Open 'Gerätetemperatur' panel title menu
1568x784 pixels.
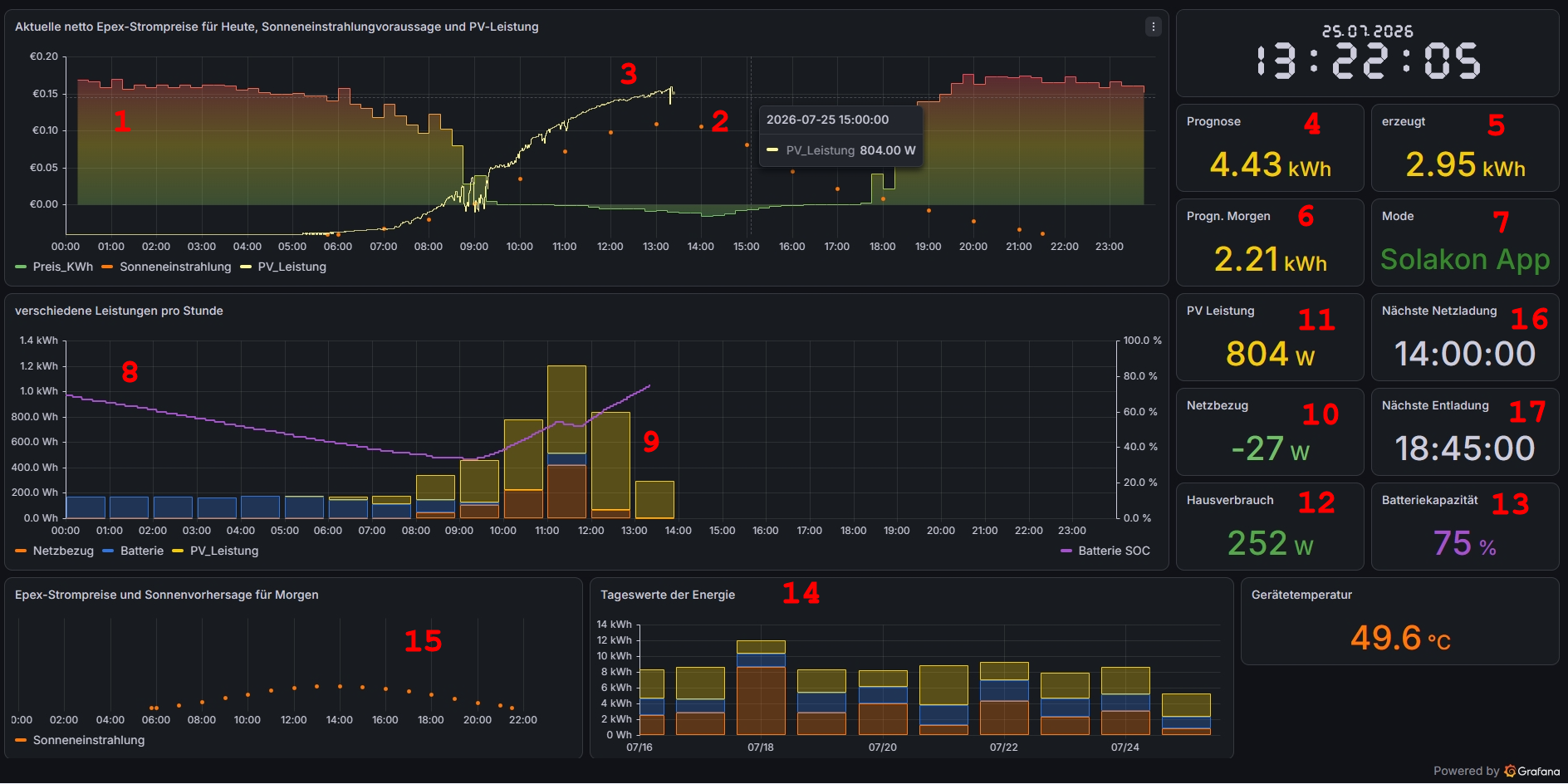pos(1301,595)
